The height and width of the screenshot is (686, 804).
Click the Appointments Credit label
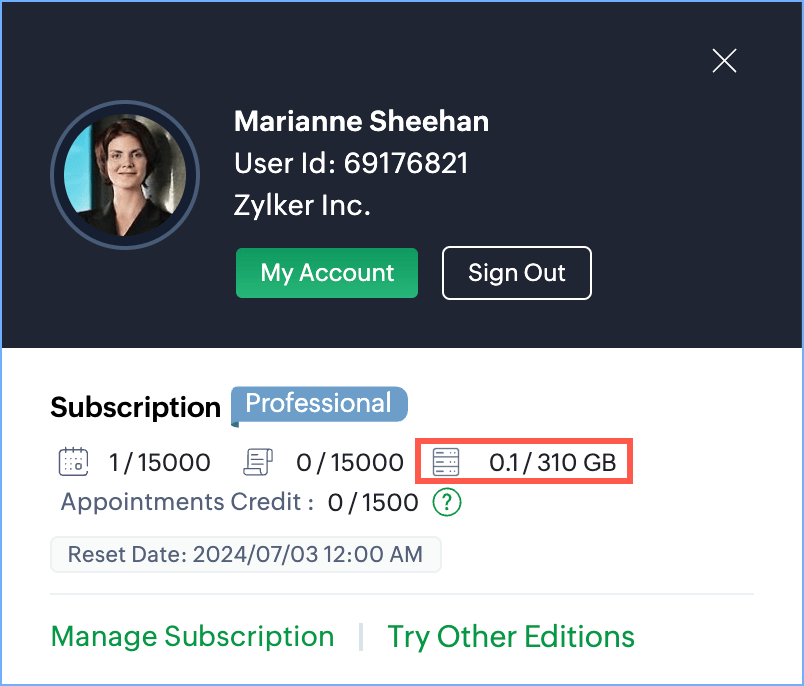(187, 502)
